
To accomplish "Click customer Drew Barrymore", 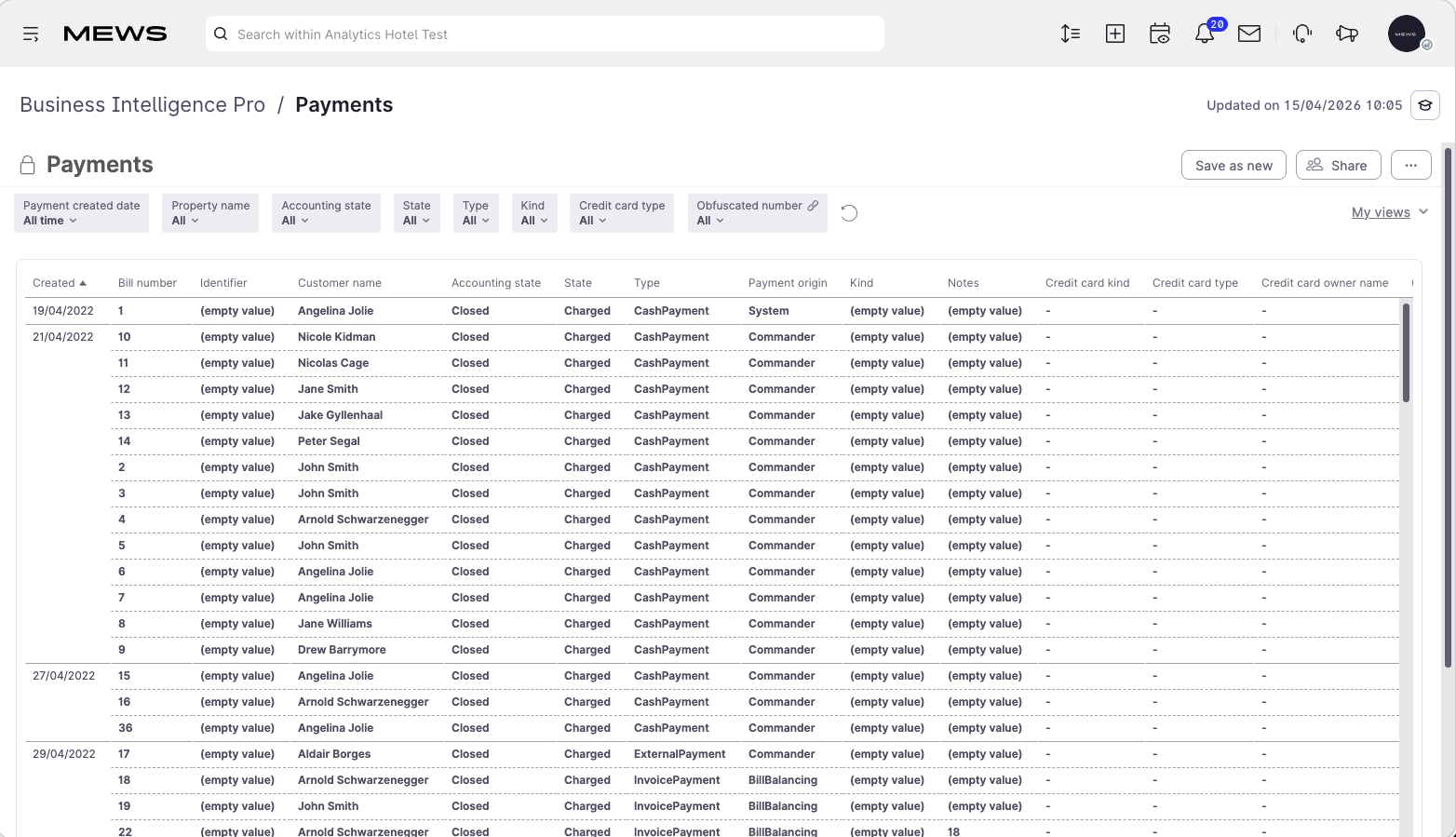I will click(342, 650).
